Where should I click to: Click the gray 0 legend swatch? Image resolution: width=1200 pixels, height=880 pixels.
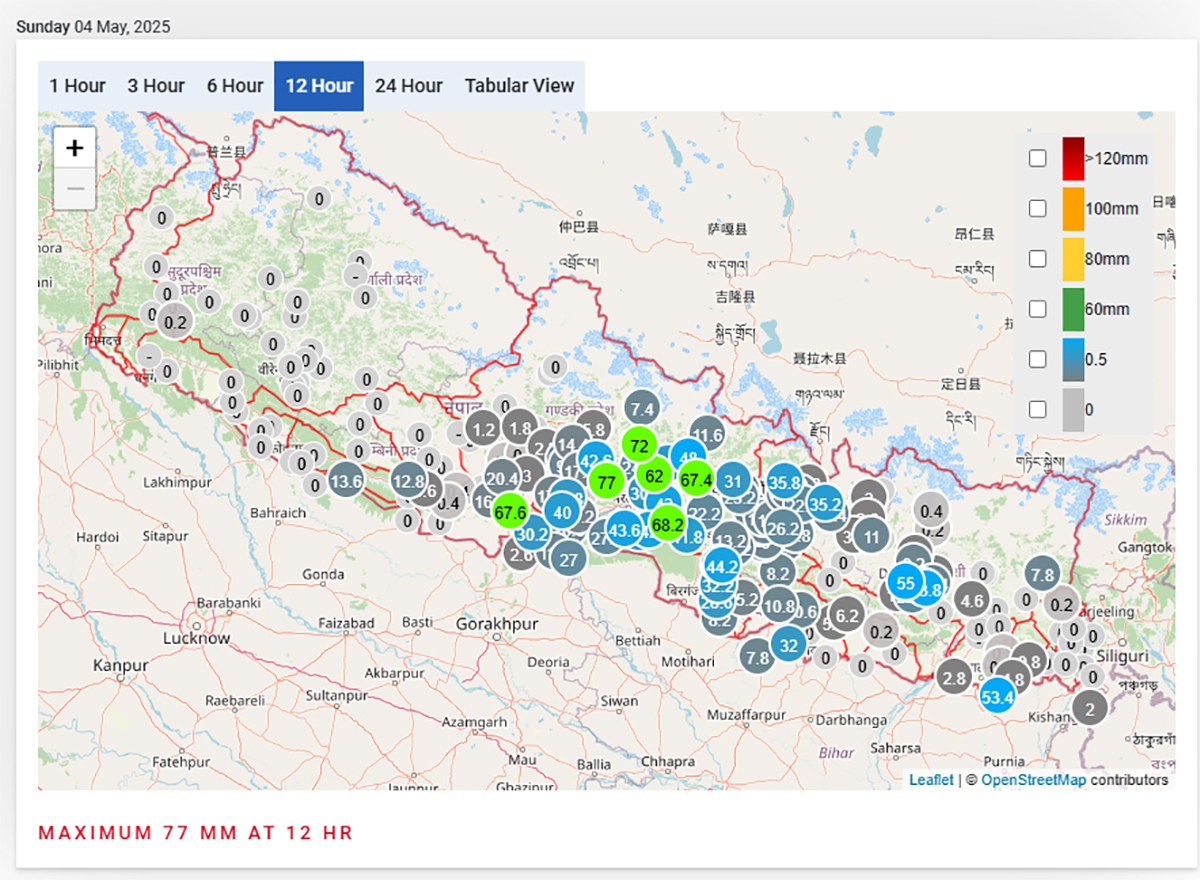coord(1073,408)
